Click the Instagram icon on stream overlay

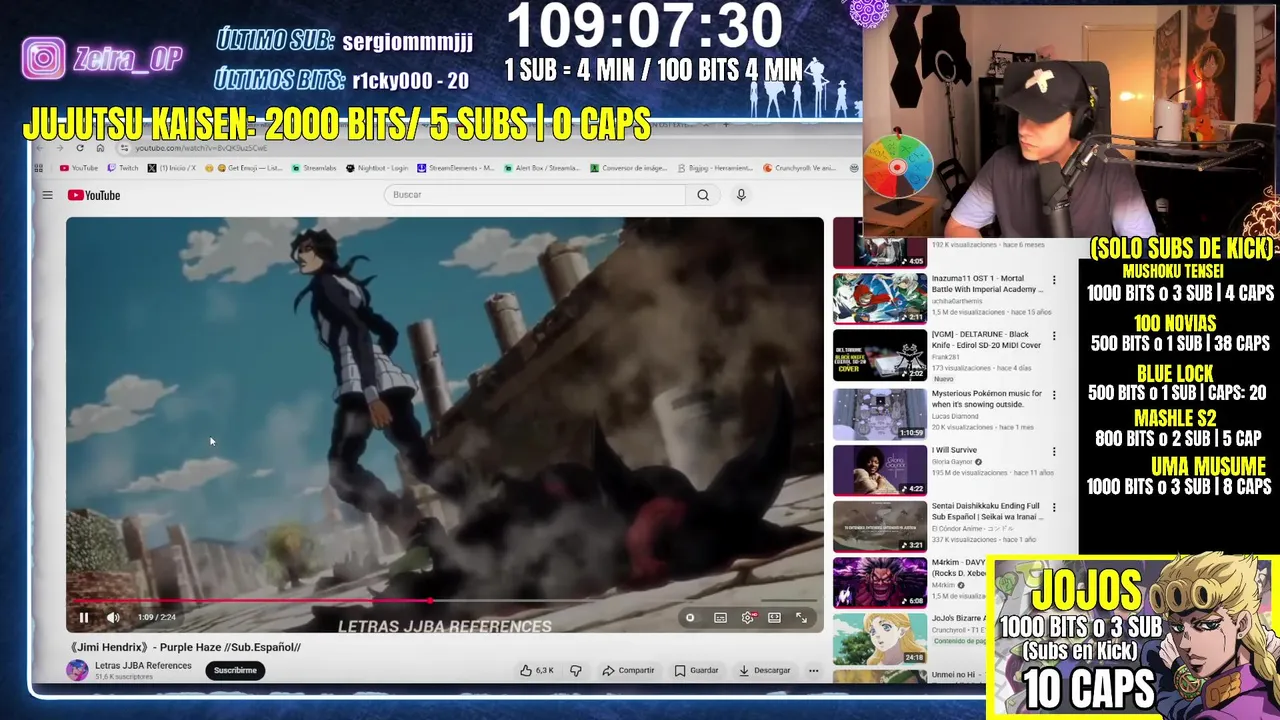click(x=44, y=58)
